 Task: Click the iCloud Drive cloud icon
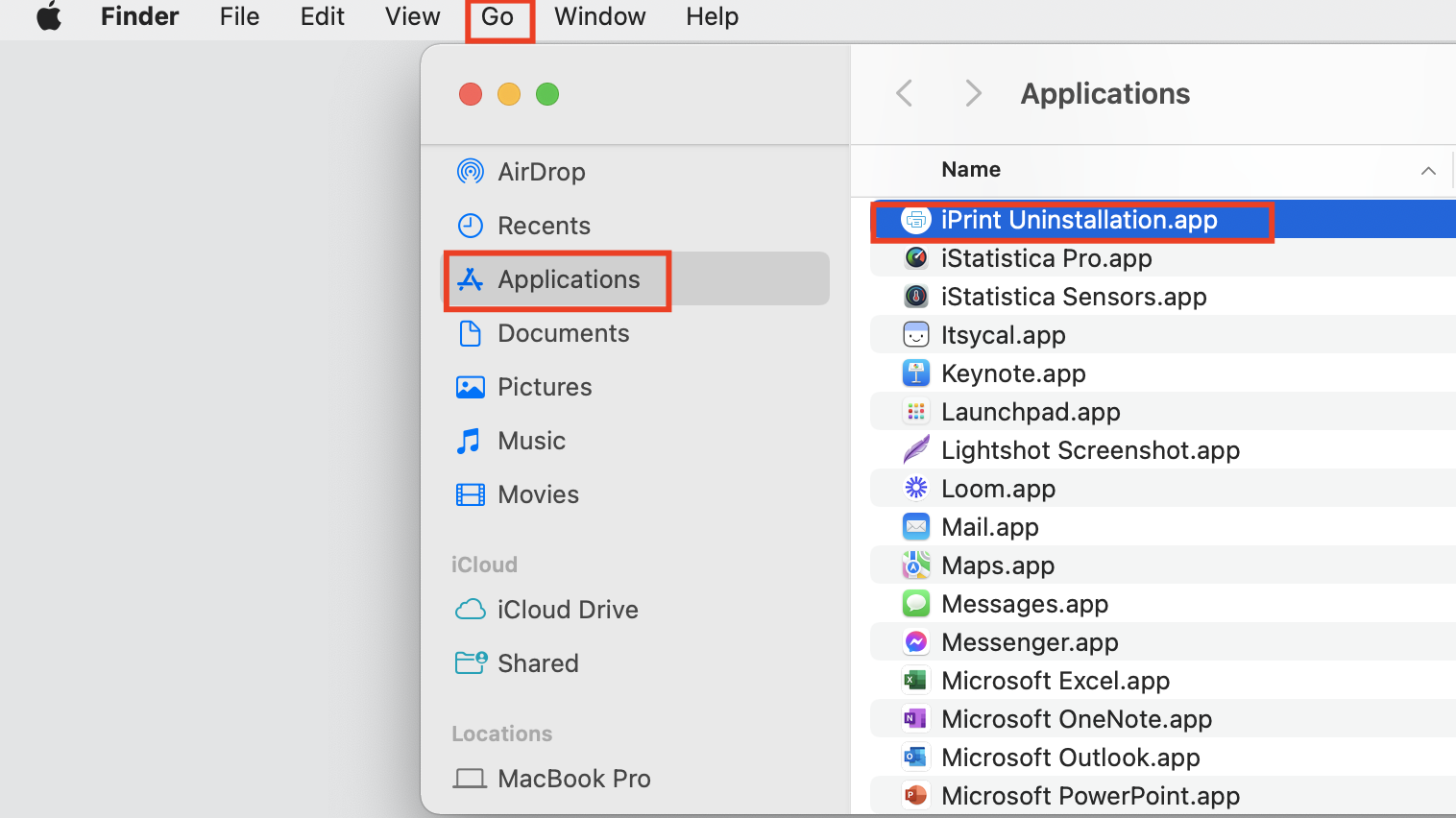470,610
